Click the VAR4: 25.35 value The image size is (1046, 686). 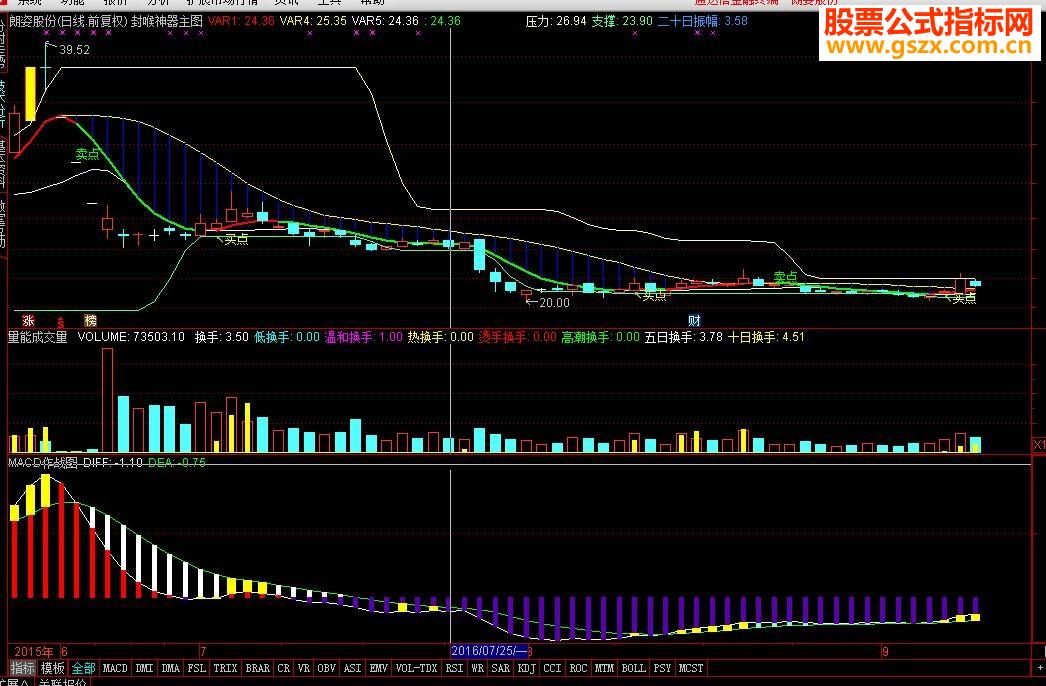pyautogui.click(x=313, y=21)
